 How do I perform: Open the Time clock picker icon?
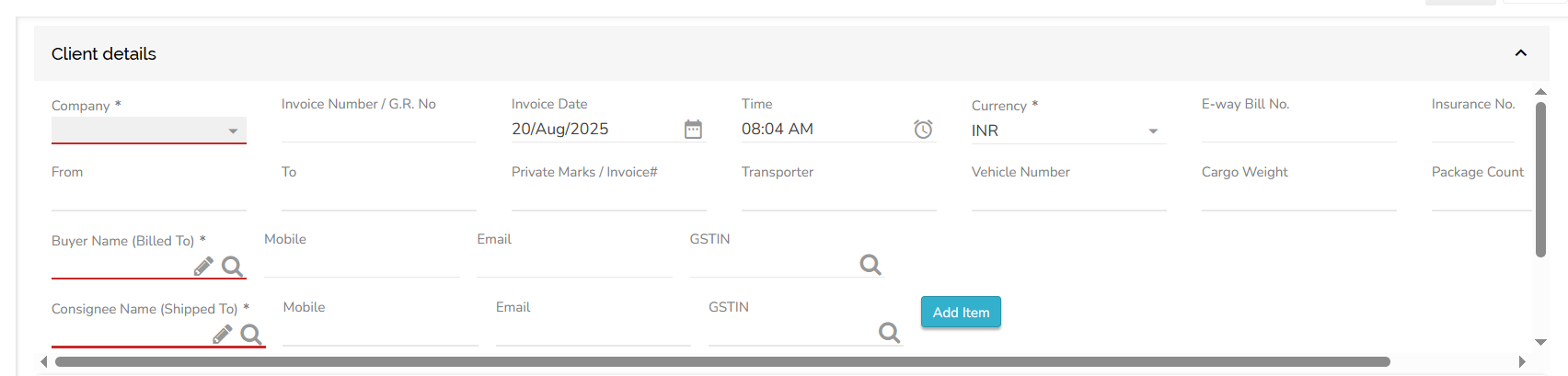(x=923, y=129)
